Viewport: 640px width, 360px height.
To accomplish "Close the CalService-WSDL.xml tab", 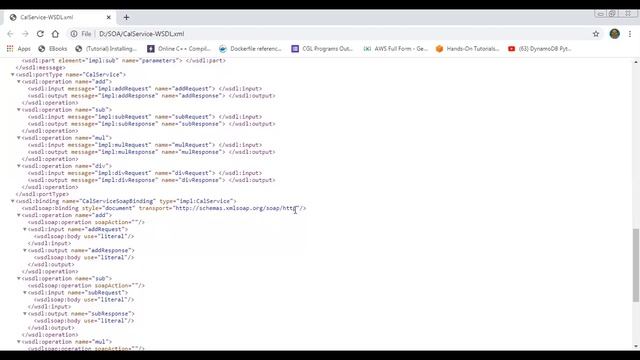I will coord(109,17).
